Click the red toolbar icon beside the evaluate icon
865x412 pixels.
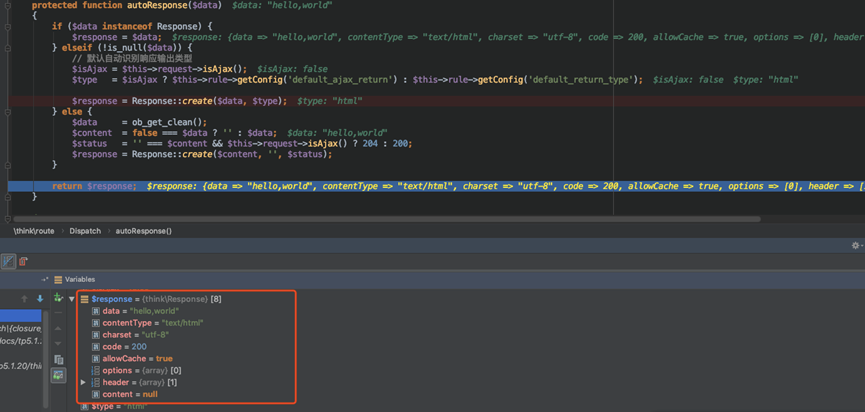tap(23, 261)
